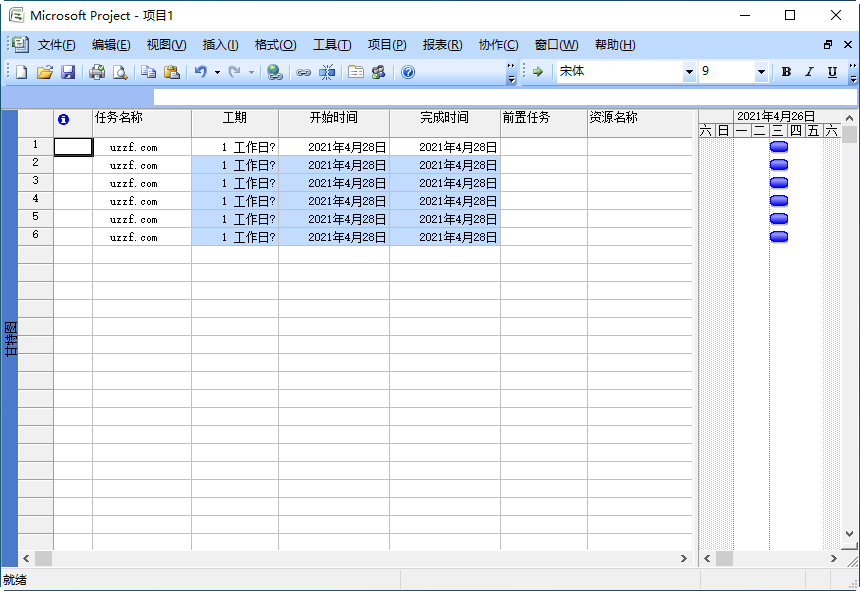Copy selection with the Copy icon
This screenshot has height=591, width=860.
[149, 72]
